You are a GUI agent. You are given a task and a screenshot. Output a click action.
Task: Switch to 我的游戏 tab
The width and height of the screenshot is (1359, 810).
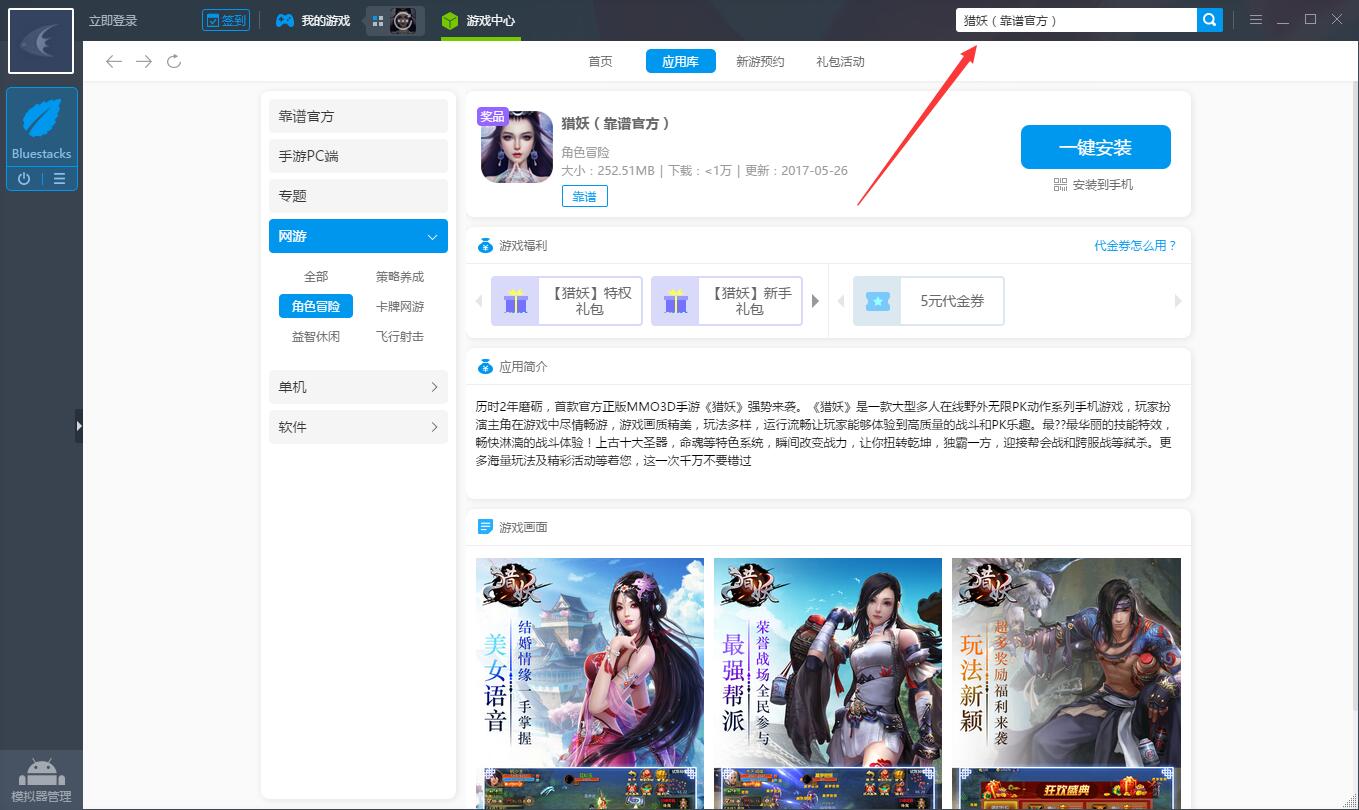click(313, 20)
